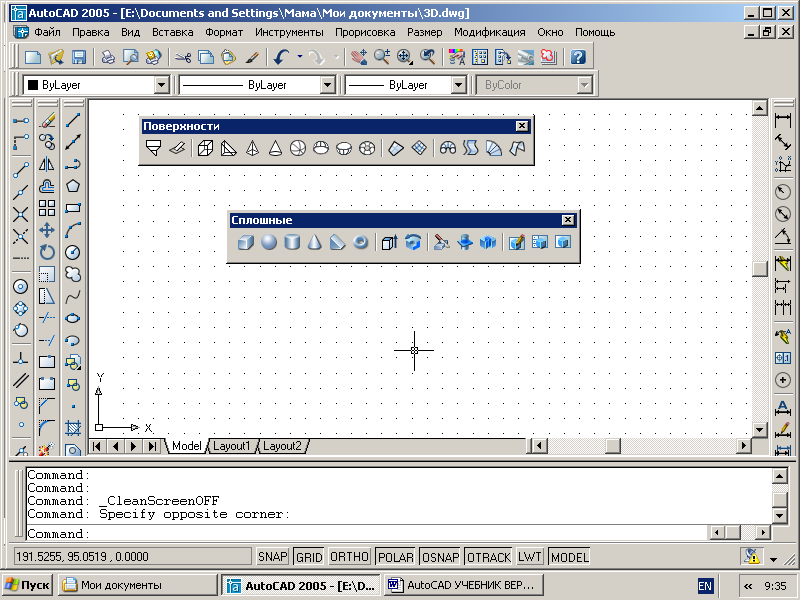Screen dimensions: 800x600
Task: Toggle POLAR tracking in status bar
Action: pos(395,557)
